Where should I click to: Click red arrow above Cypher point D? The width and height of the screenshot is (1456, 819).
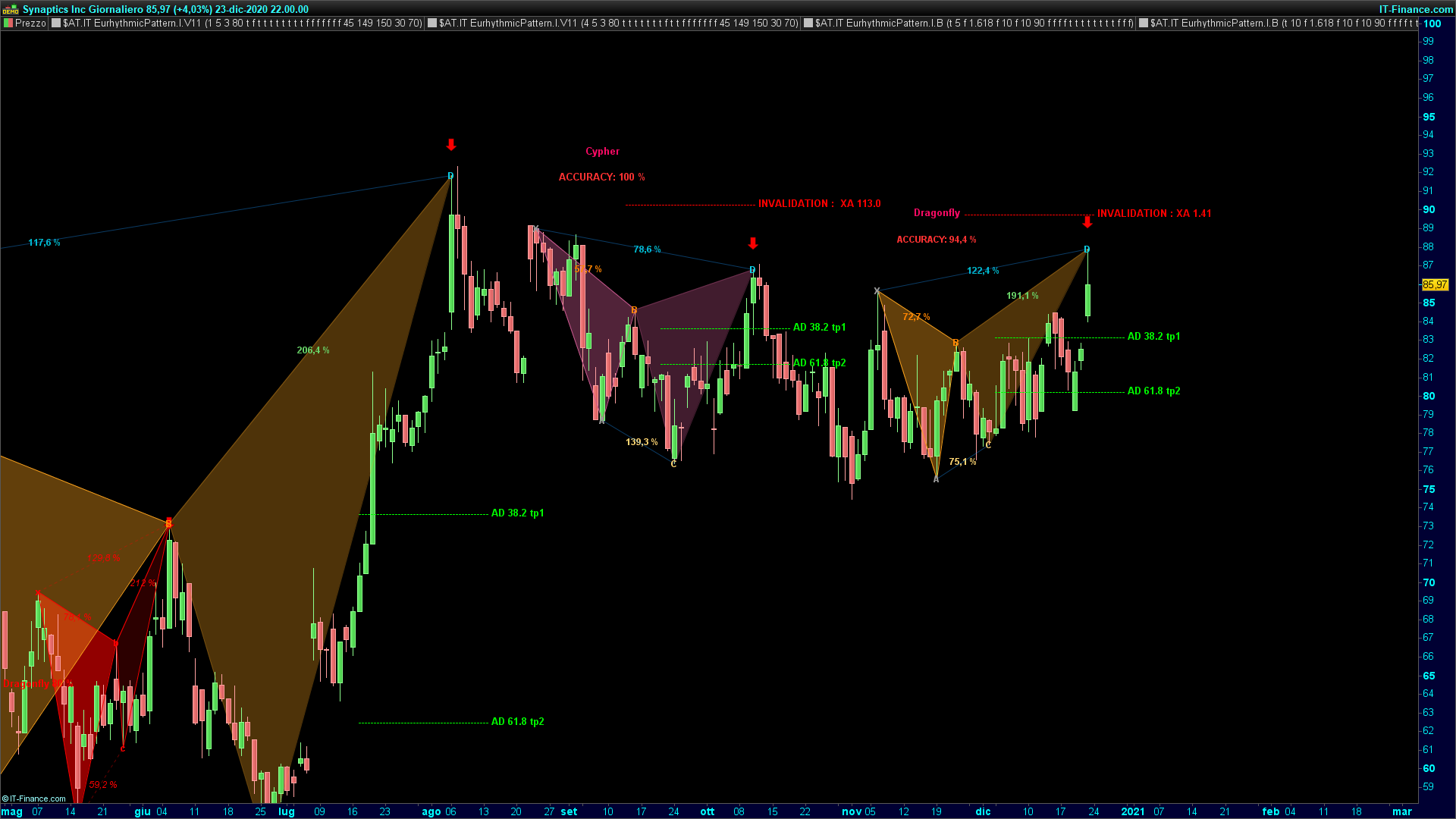(x=752, y=243)
